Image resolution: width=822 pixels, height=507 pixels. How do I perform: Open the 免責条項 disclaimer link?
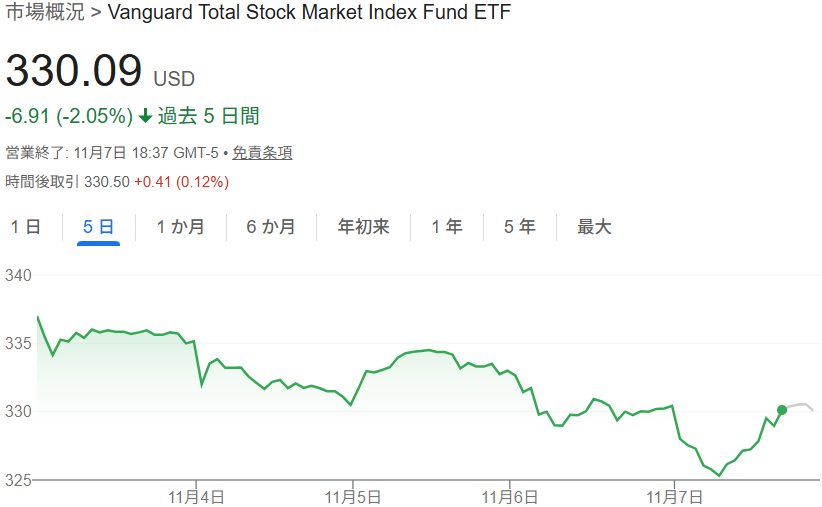[262, 153]
